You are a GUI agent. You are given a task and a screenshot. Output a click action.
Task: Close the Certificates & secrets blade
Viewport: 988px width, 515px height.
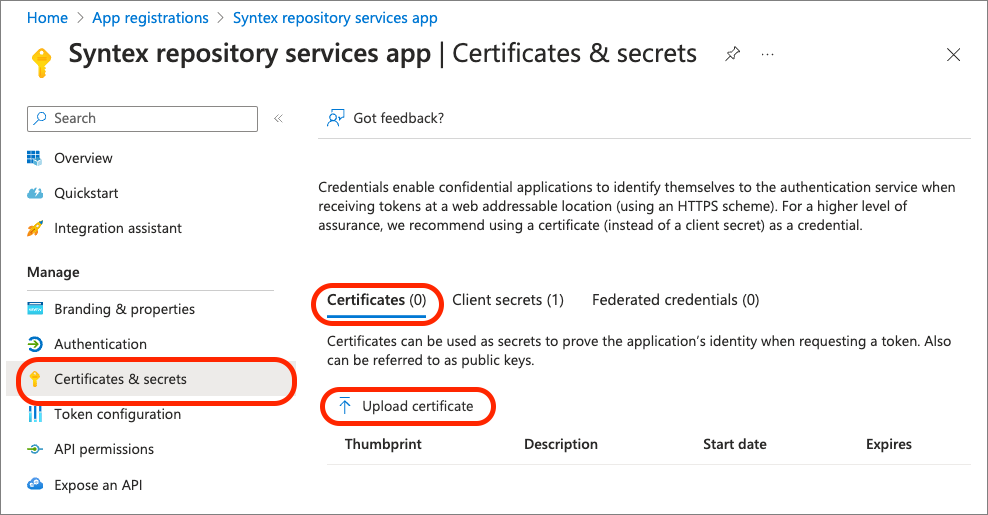pos(953,55)
